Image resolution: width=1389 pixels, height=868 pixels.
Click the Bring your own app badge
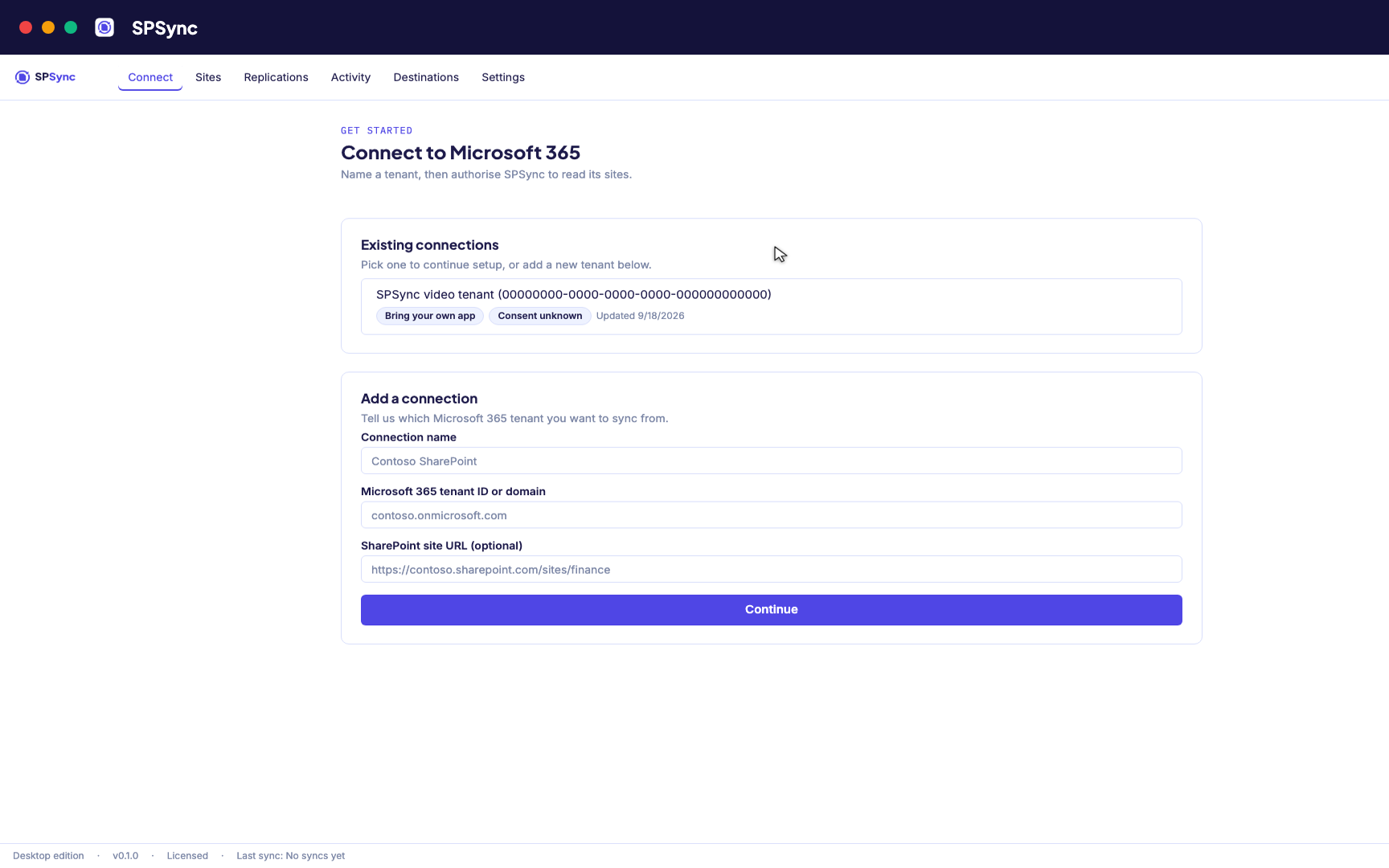(430, 316)
